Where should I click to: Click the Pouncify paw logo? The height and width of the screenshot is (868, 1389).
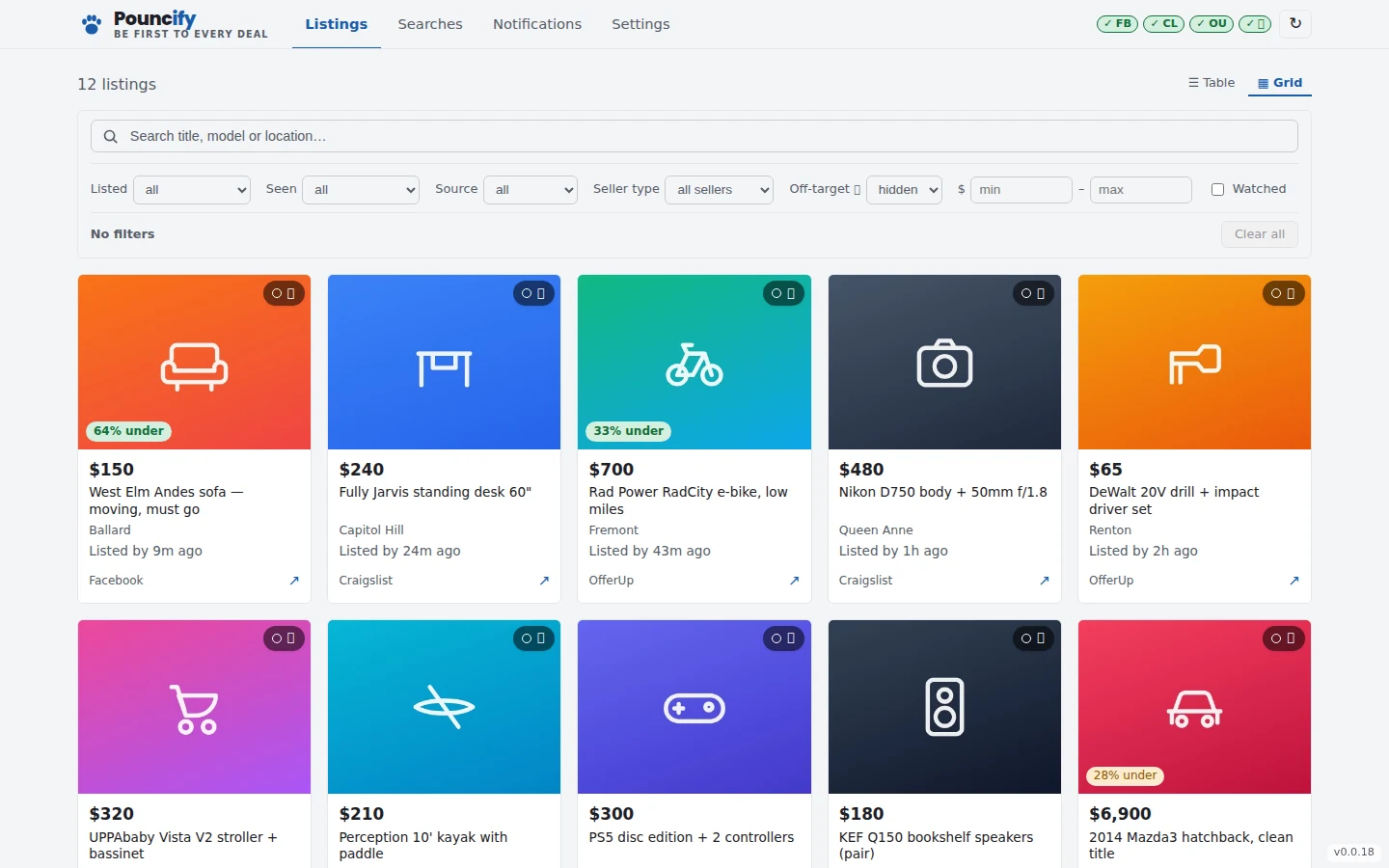click(x=92, y=24)
